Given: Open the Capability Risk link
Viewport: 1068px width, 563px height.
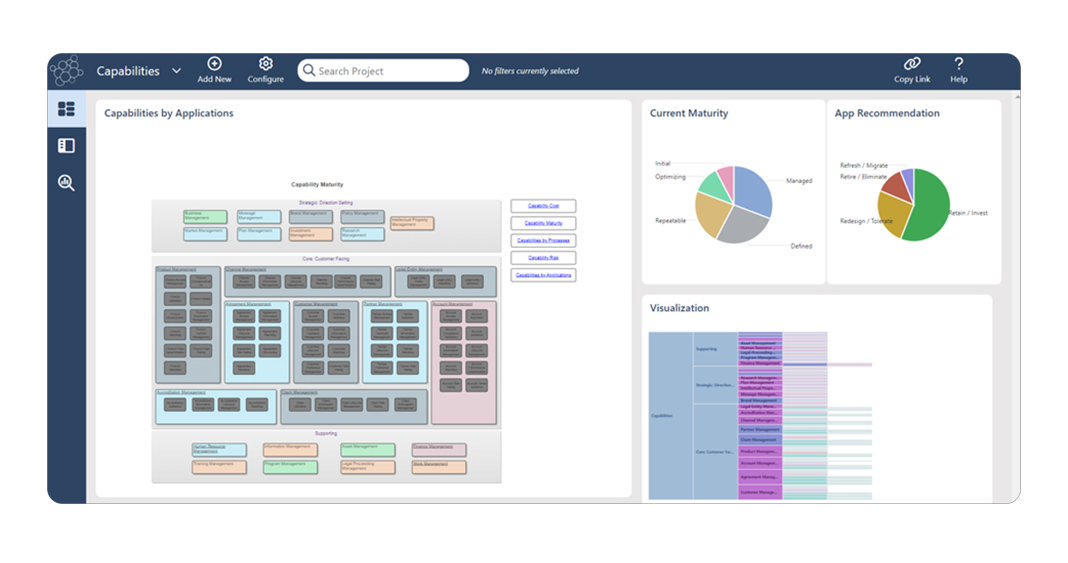Looking at the screenshot, I should coord(543,258).
